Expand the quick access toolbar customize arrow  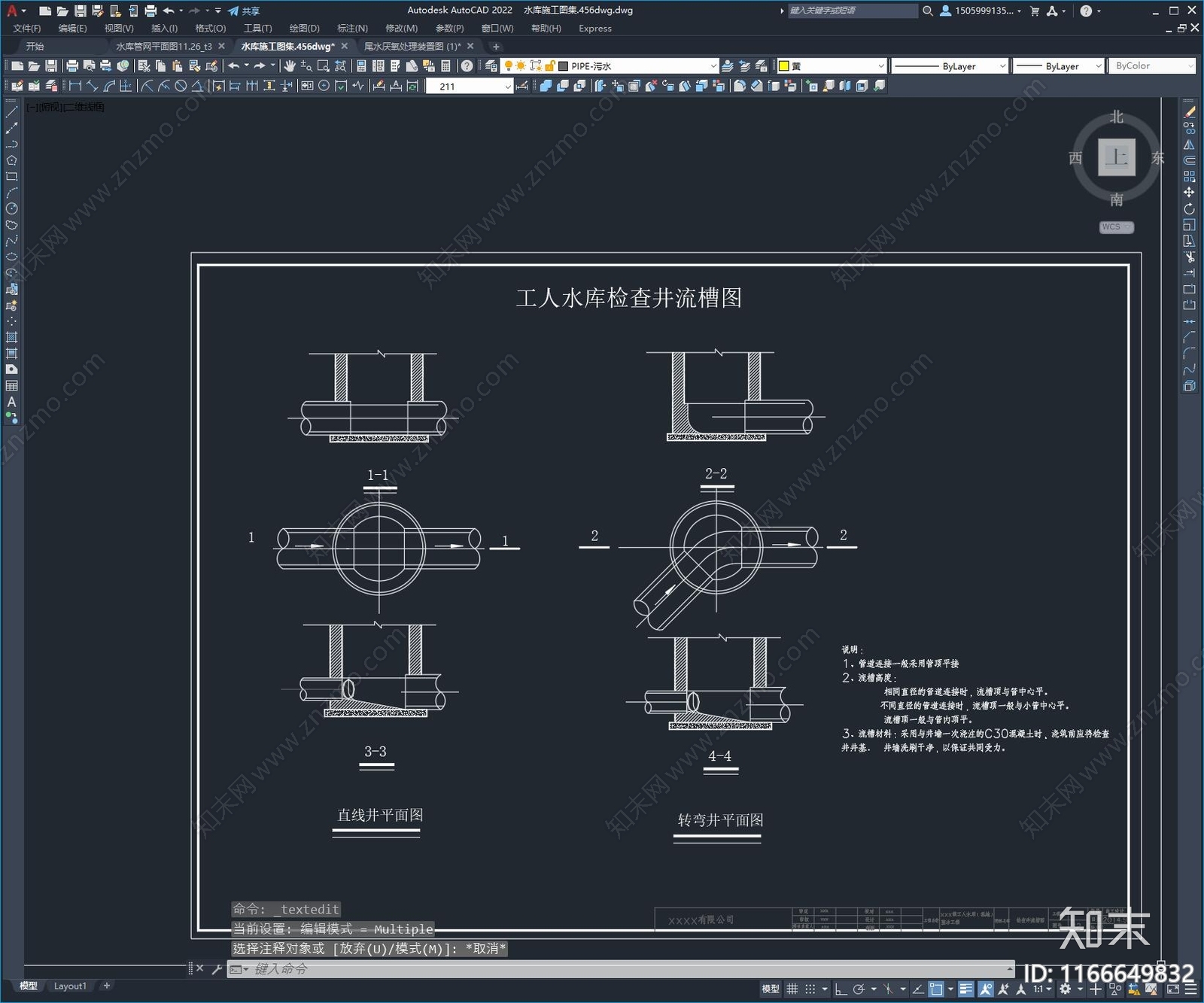coord(217,11)
